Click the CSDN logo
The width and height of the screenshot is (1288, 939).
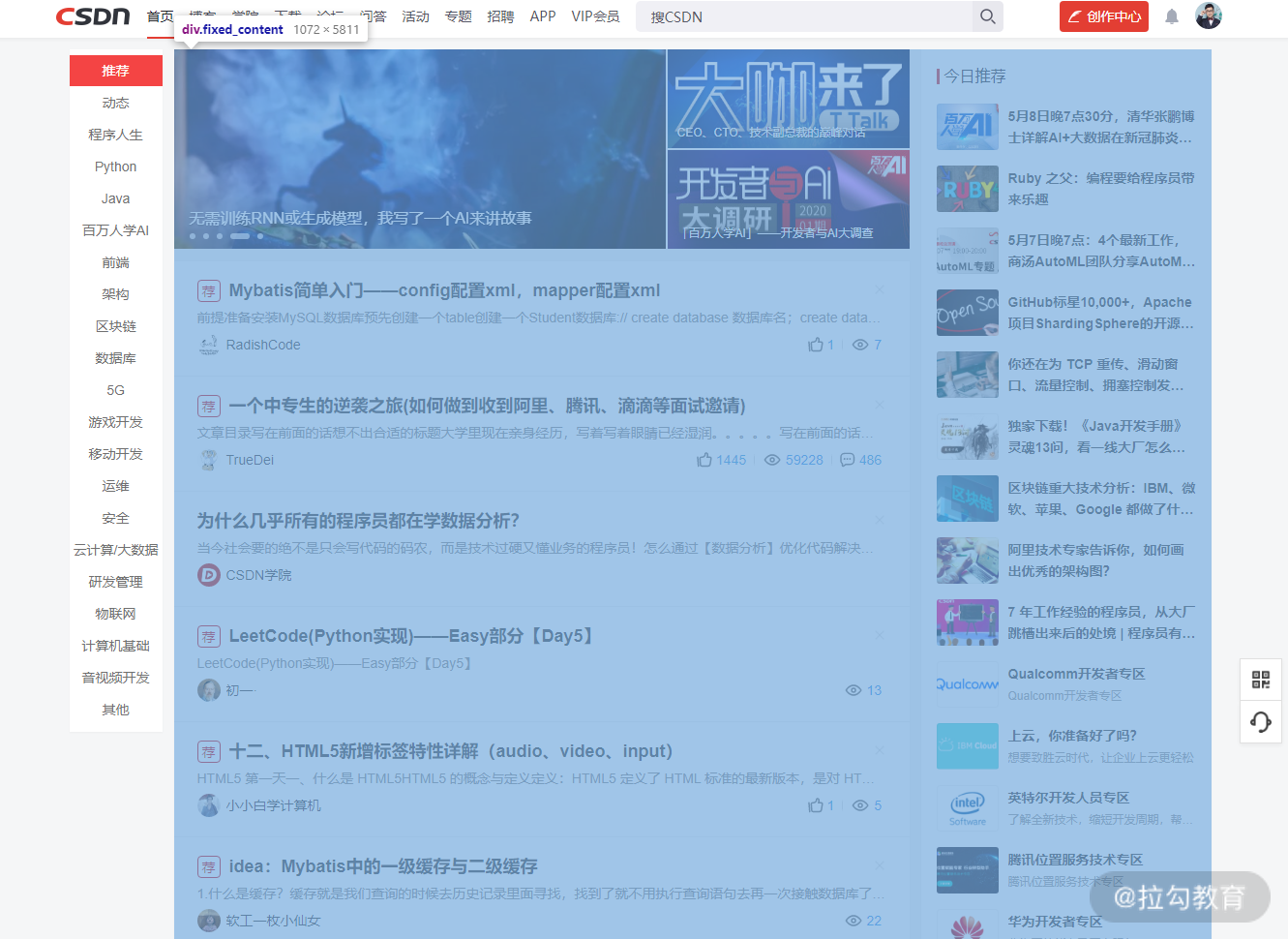93,16
